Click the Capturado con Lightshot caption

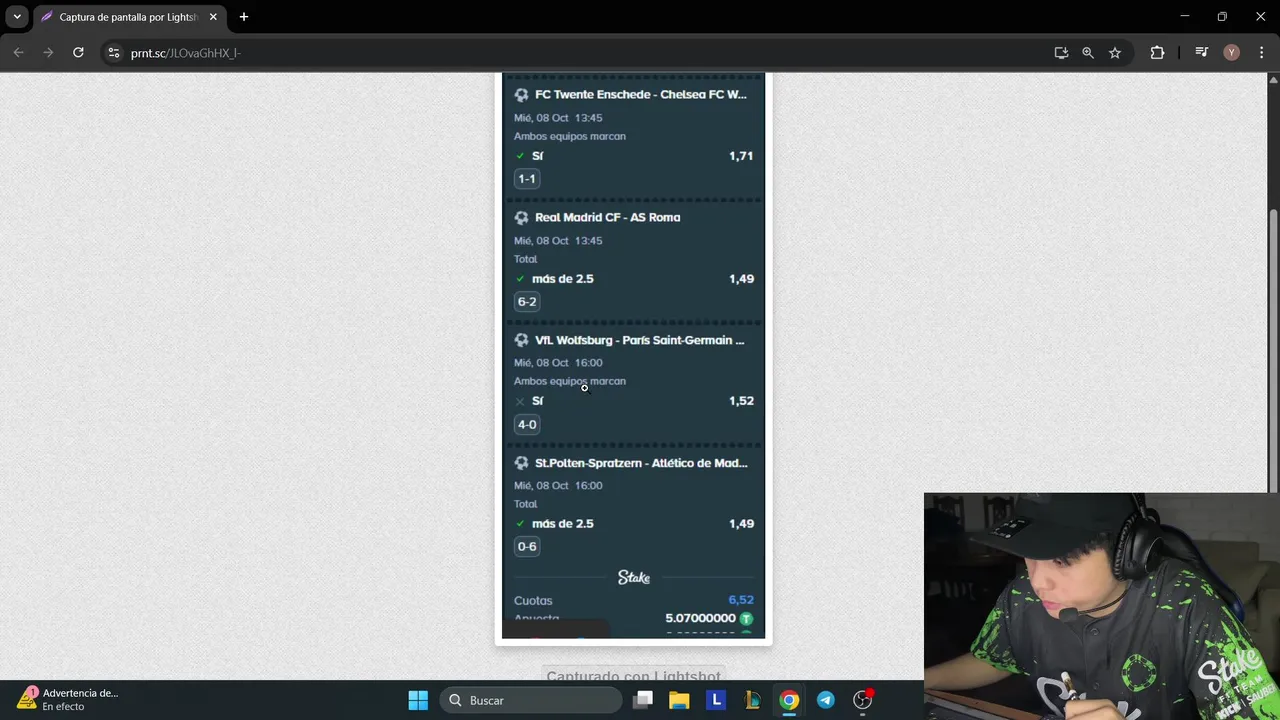tap(634, 677)
